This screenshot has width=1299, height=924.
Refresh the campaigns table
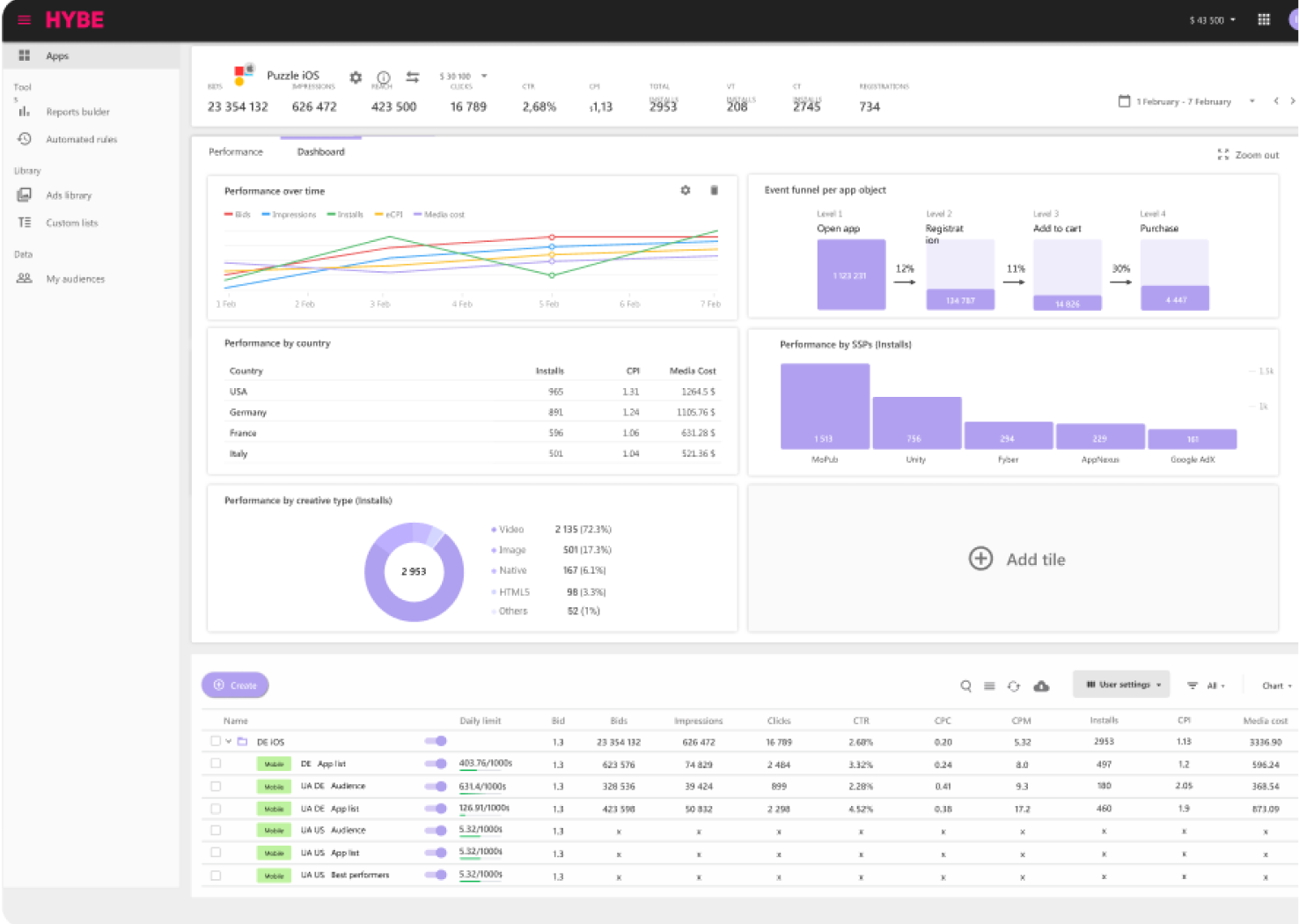[1013, 686]
